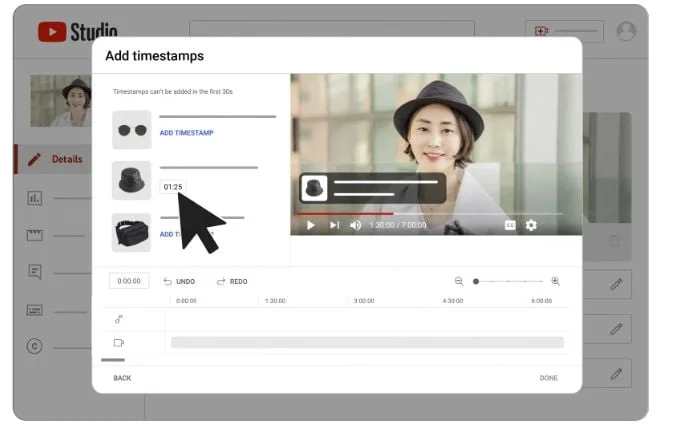Click the BACK button in dialog
This screenshot has height=435, width=687.
tap(122, 378)
